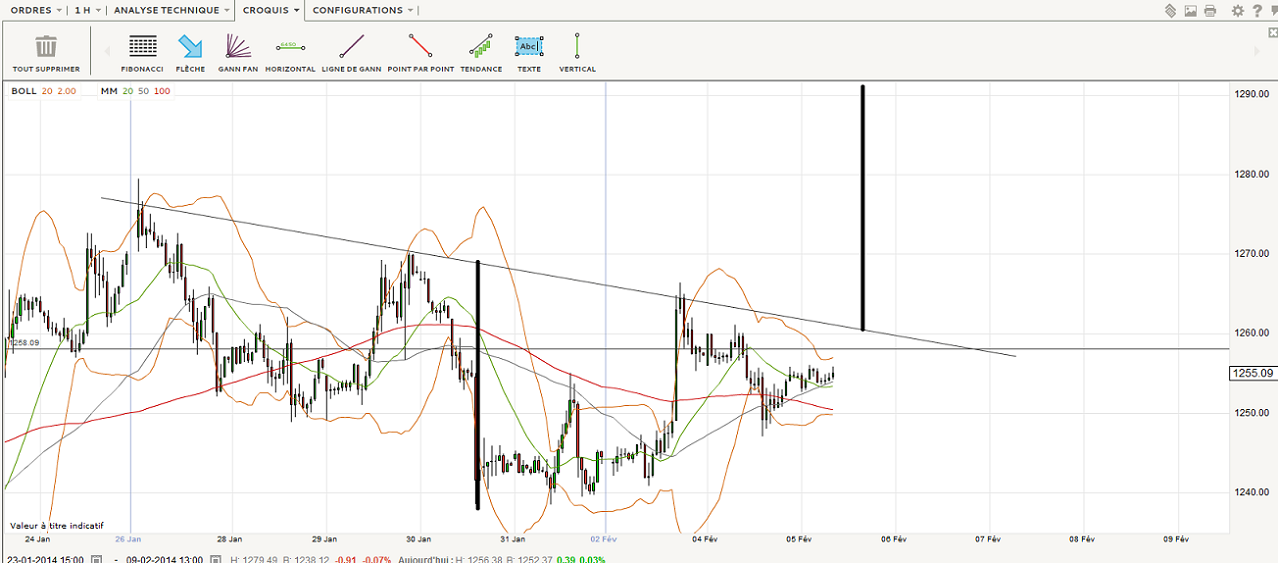Open the Analyse Technique dropdown
The height and width of the screenshot is (563, 1278).
[171, 10]
